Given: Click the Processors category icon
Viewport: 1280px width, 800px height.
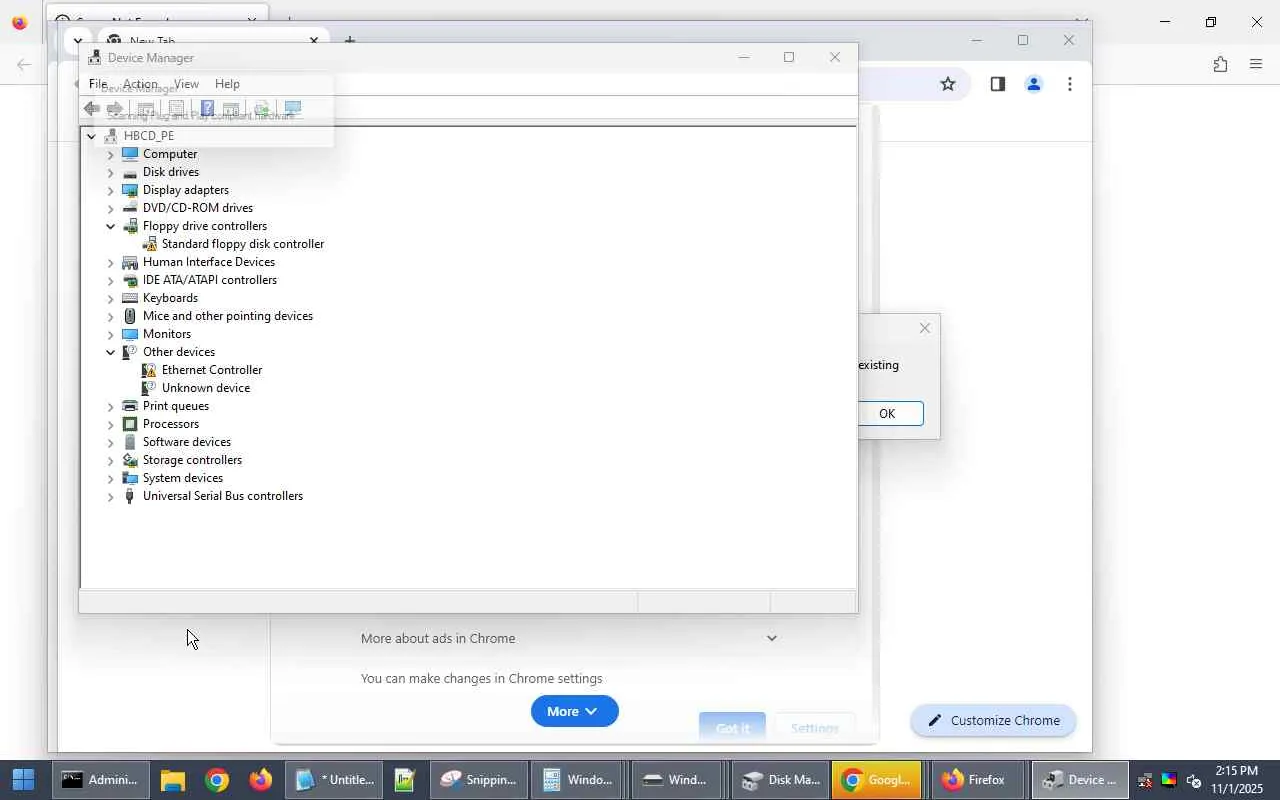Looking at the screenshot, I should (x=130, y=424).
